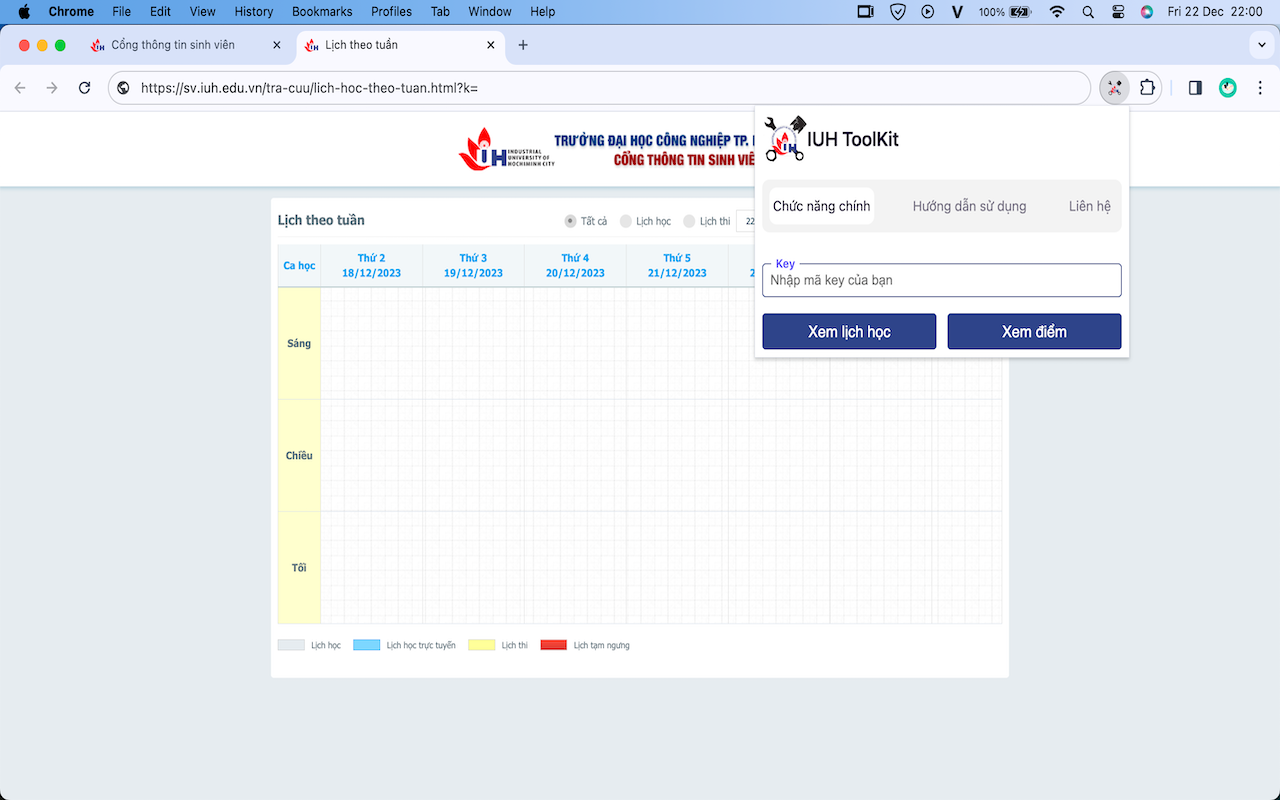Open Chrome's three-dot menu
This screenshot has width=1280, height=800.
point(1260,88)
